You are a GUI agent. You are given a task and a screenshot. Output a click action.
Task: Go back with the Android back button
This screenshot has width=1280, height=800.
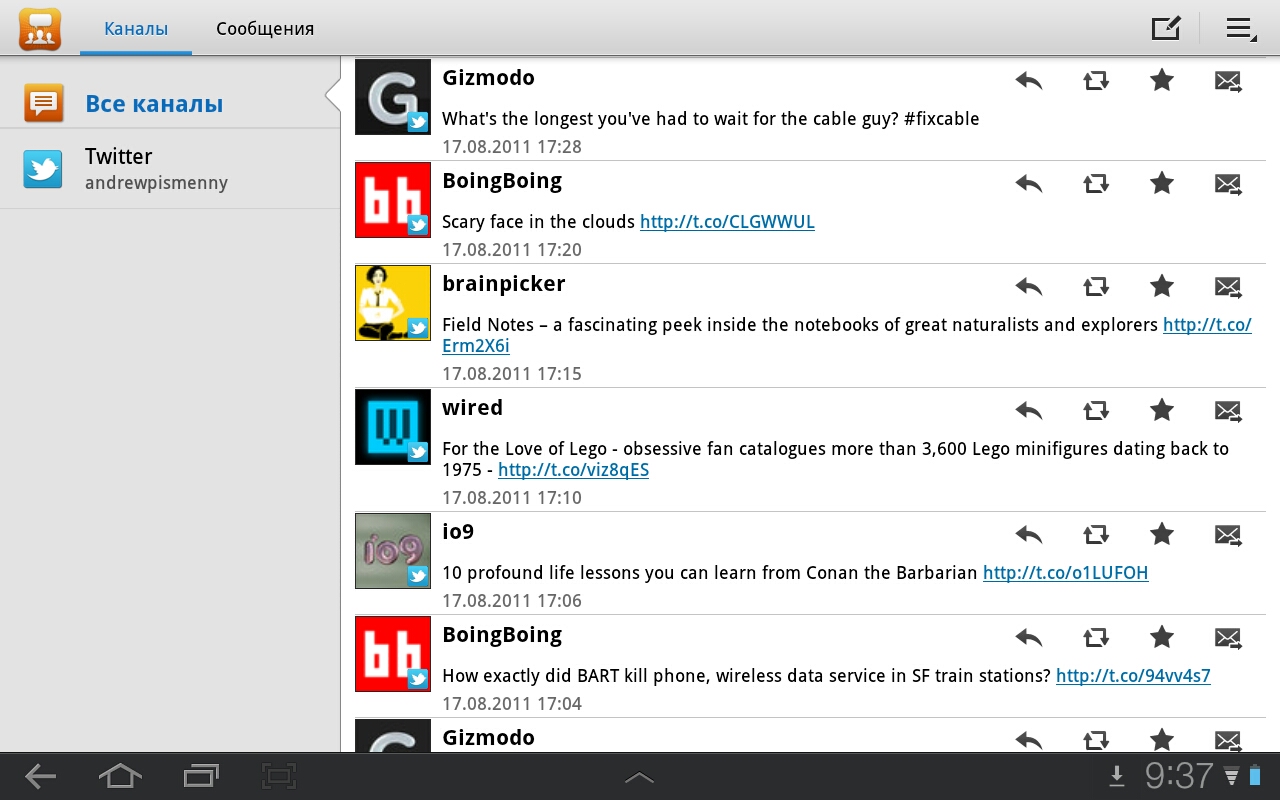tap(41, 776)
